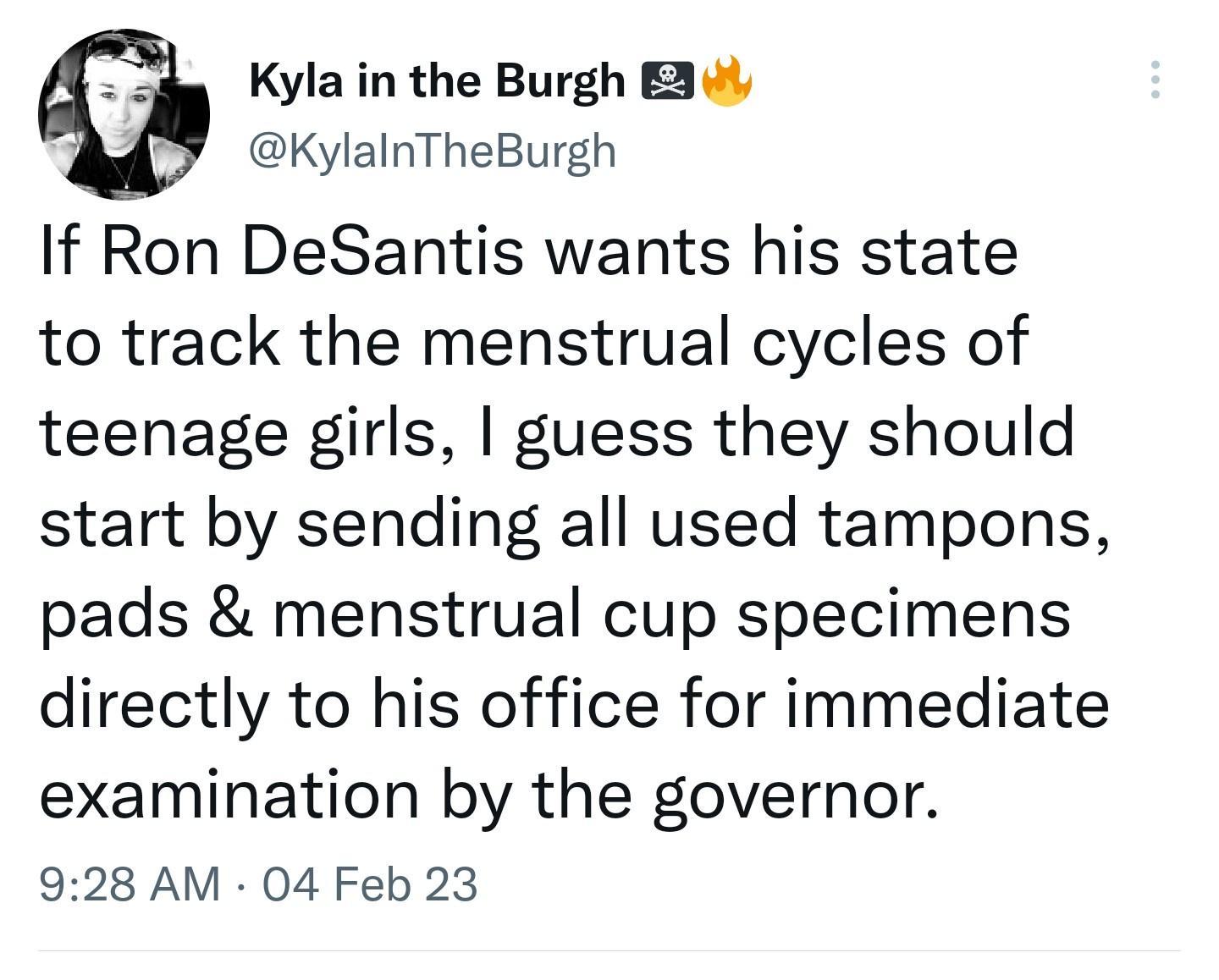Click the fire emoji in the name
Image resolution: width=1219 pixels, height=980 pixels.
coord(727,80)
